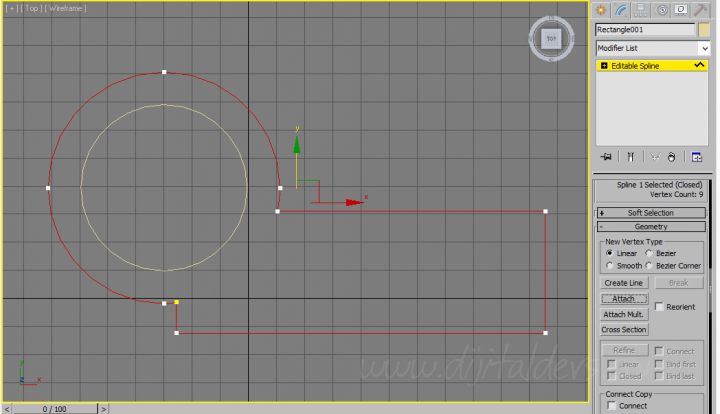Click the Pin Stack icon
Image resolution: width=720 pixels, height=414 pixels.
606,157
